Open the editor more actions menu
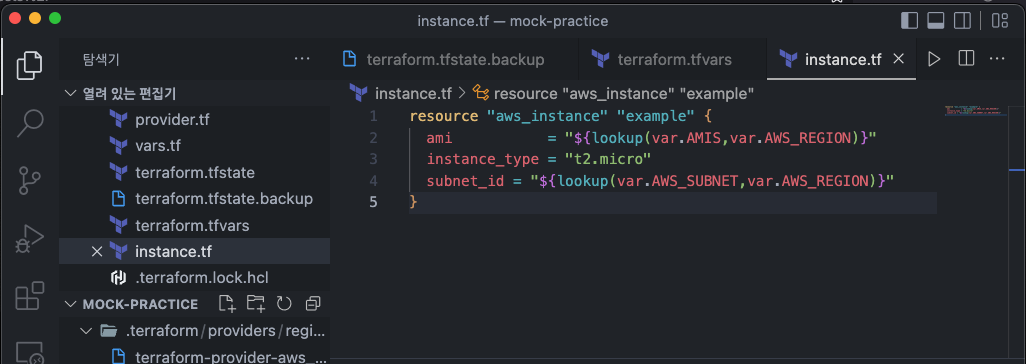 click(x=997, y=59)
